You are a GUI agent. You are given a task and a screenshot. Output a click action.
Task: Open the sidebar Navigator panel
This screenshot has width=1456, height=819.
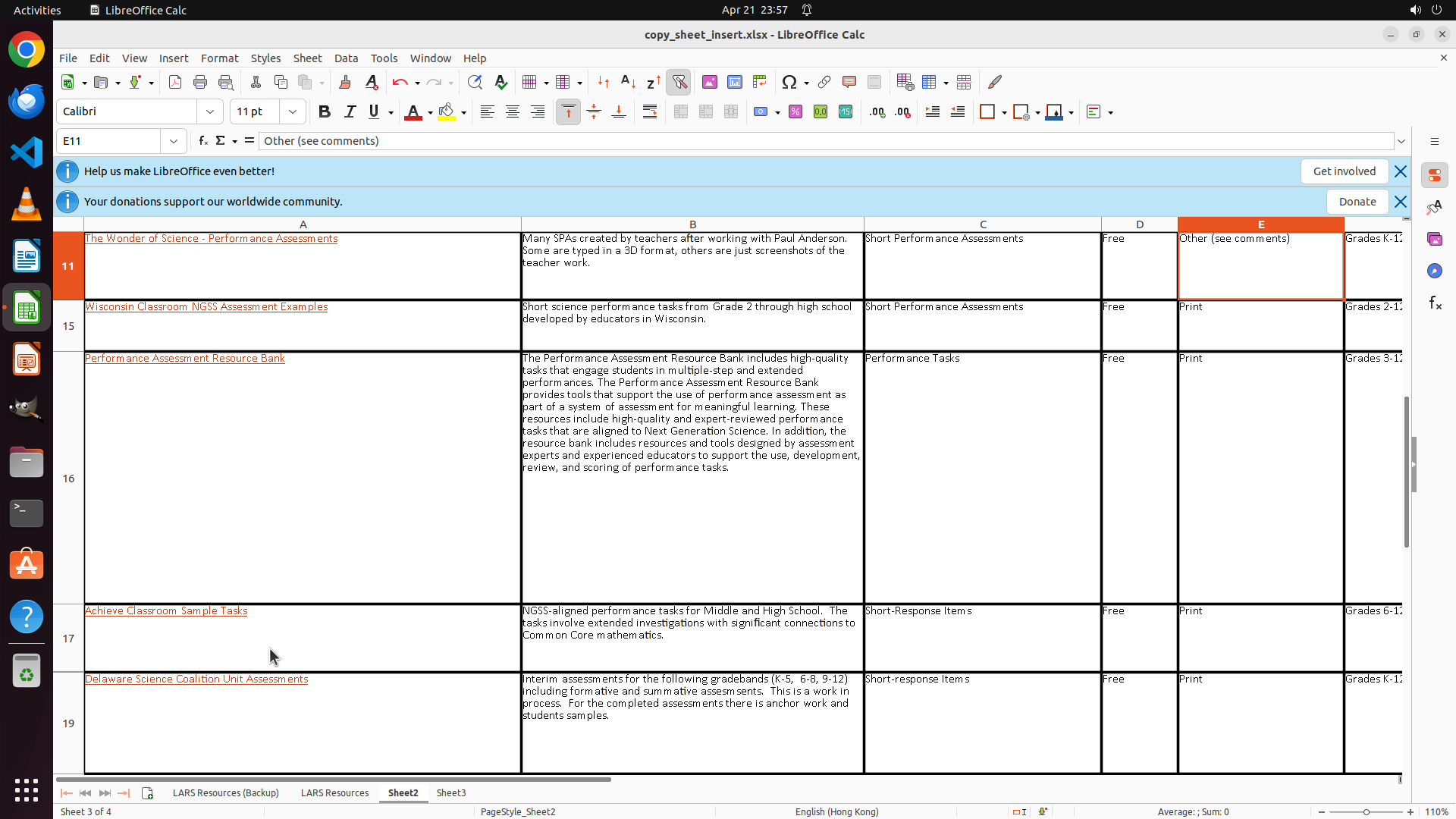[1434, 271]
